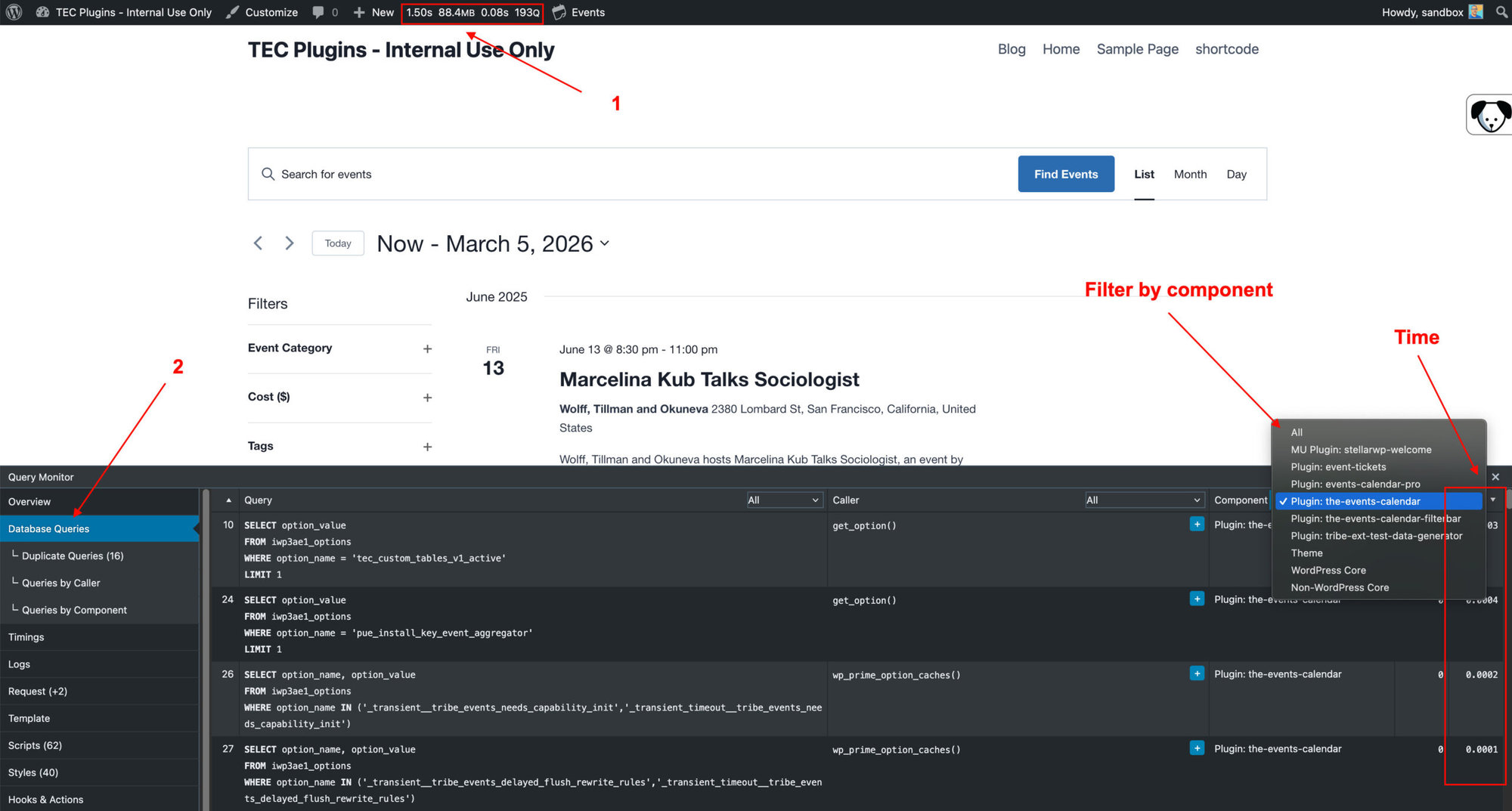
Task: Expand the Event Category filter section
Action: coord(427,348)
